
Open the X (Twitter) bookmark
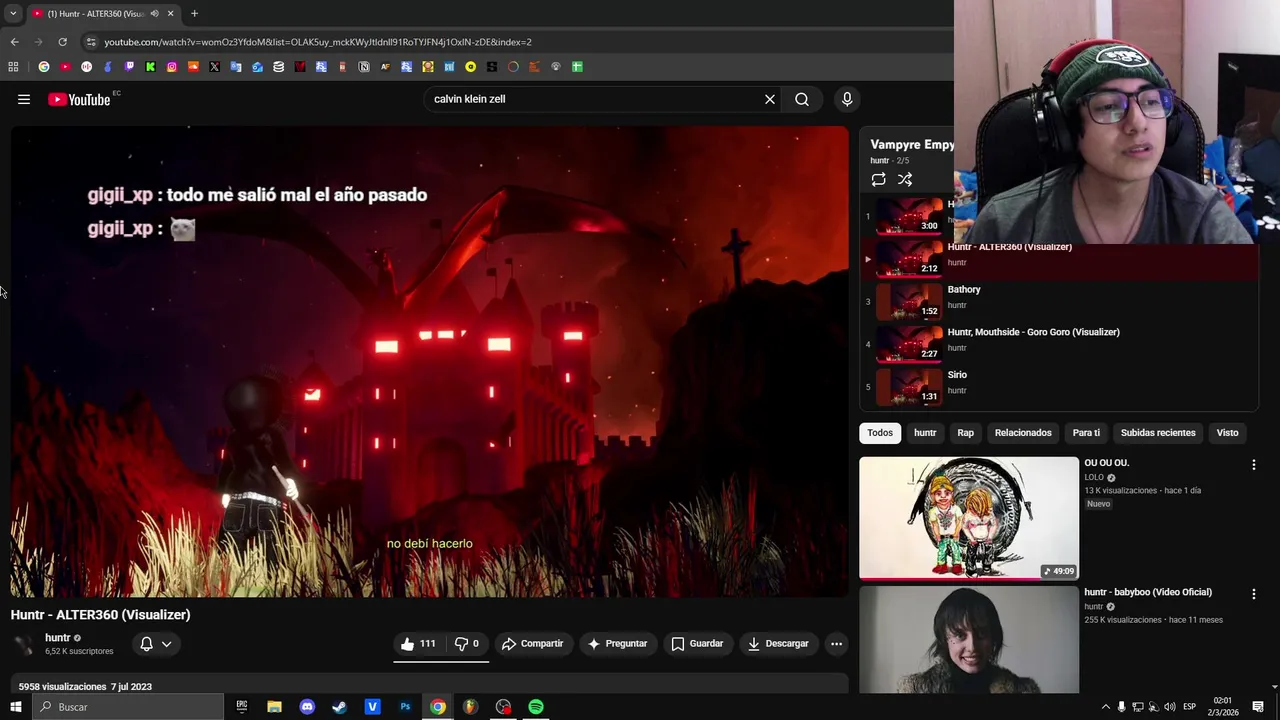click(214, 67)
